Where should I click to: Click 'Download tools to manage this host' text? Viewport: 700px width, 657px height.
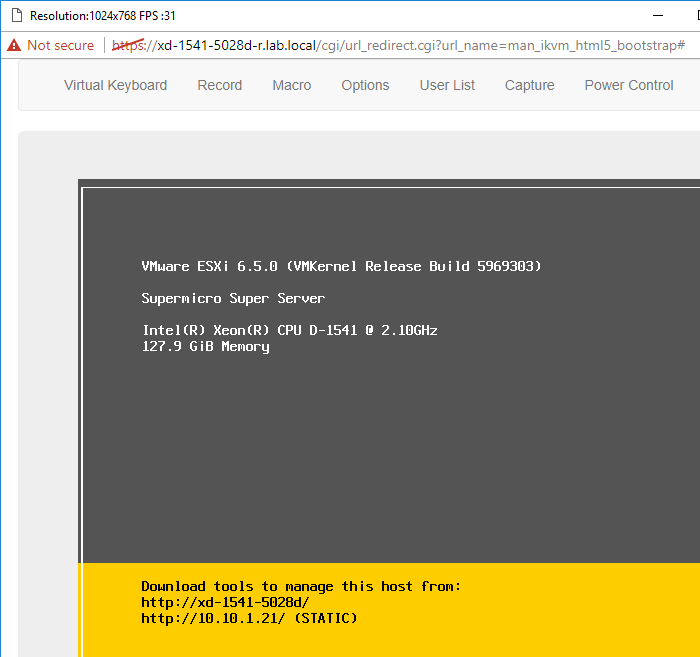coord(301,586)
